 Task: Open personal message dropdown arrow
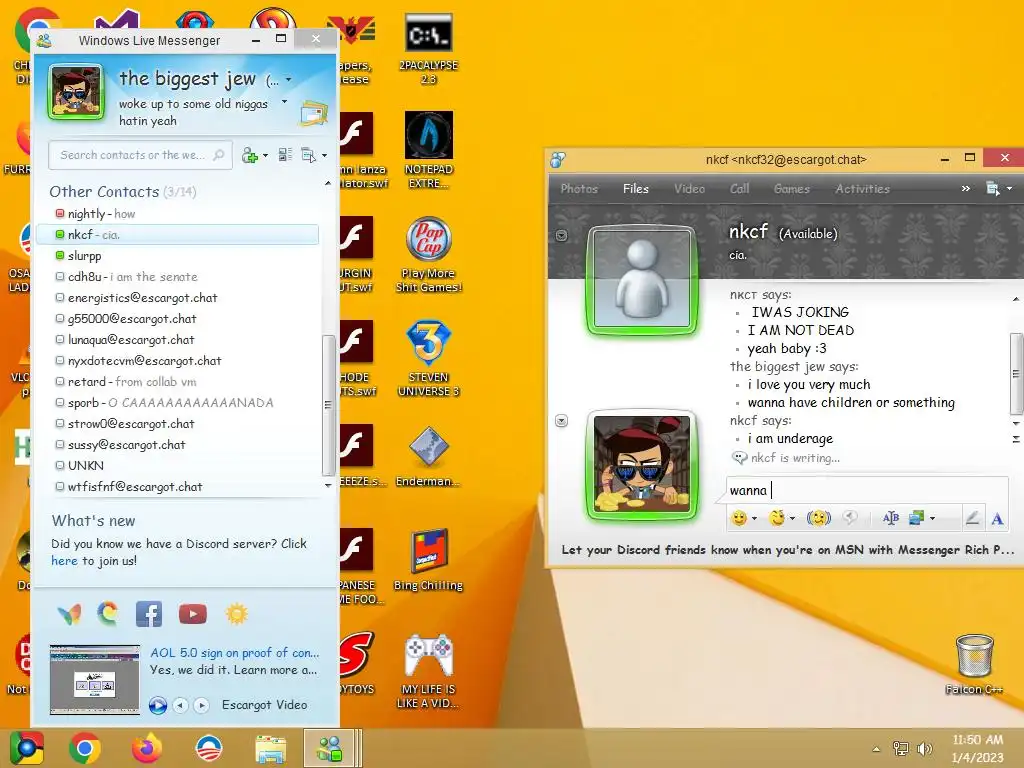[x=284, y=102]
